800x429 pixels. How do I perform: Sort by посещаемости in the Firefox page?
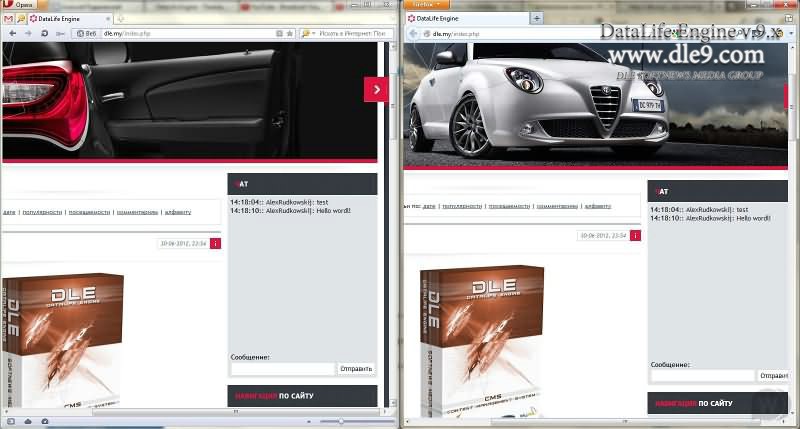click(509, 206)
